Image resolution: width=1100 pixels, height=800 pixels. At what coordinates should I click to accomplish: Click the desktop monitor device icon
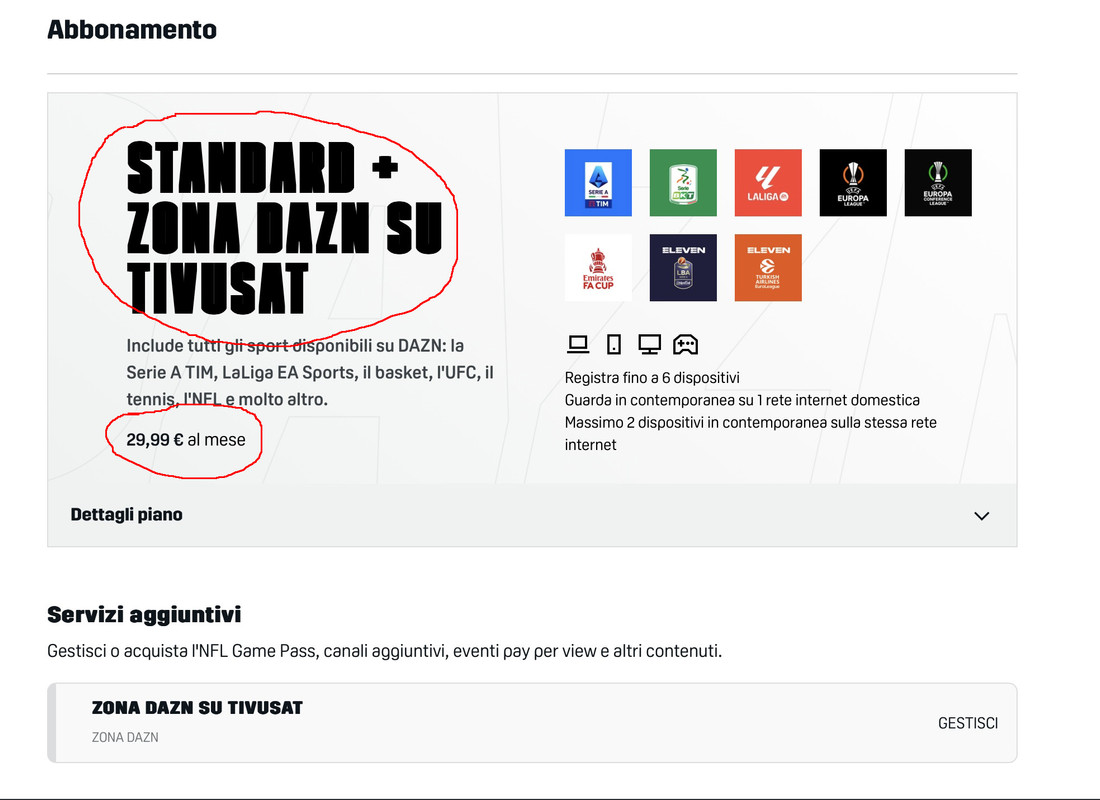pos(650,344)
